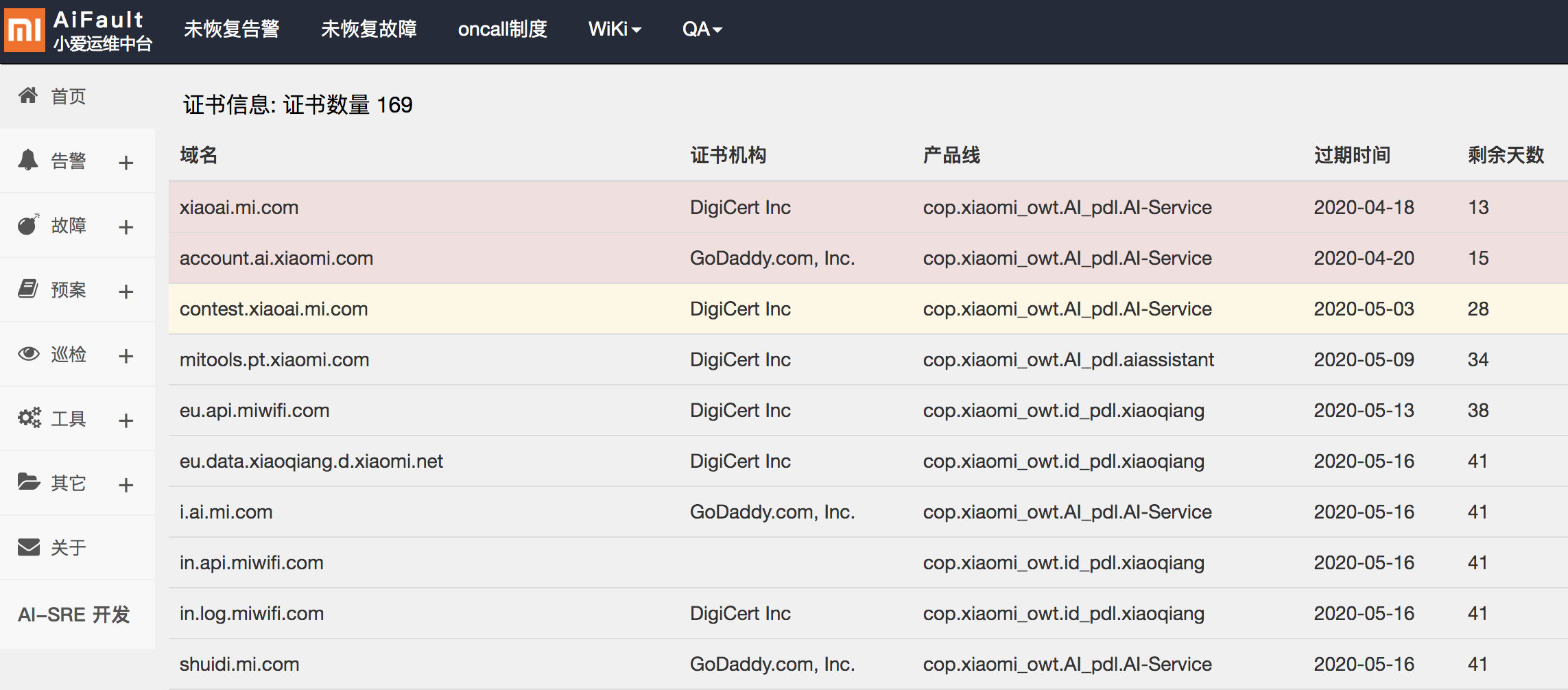Click expiry date 2020-04-18
This screenshot has width=1568, height=690.
coord(1364,207)
